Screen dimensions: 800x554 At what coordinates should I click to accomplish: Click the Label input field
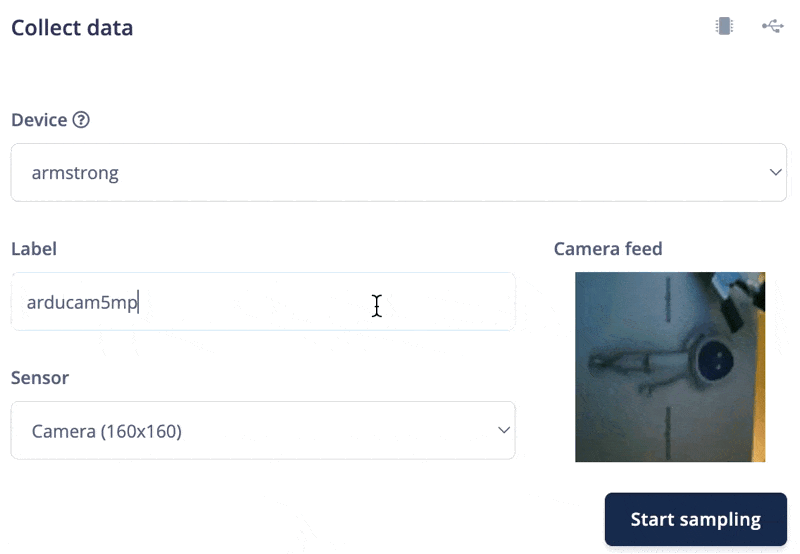pos(263,301)
